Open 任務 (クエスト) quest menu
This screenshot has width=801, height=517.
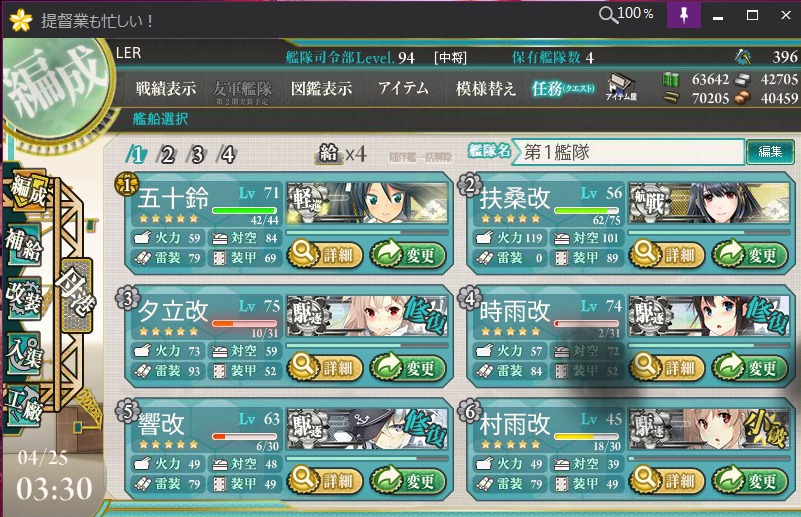563,89
